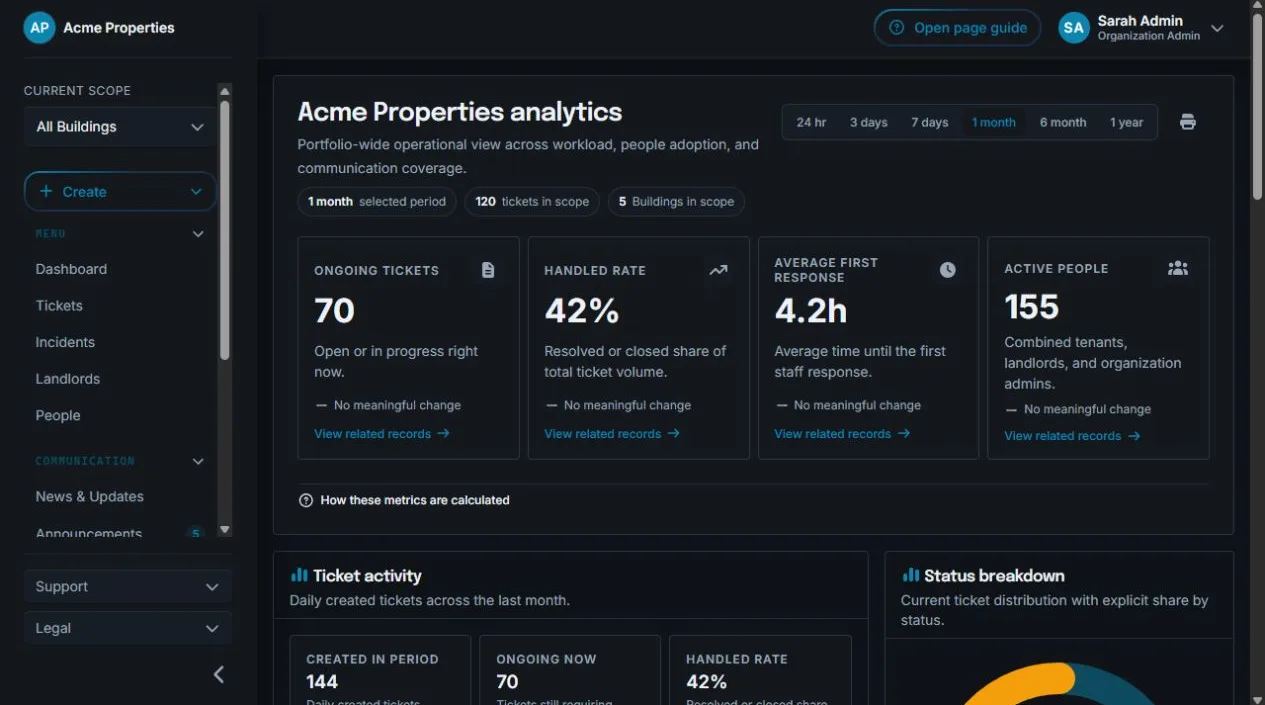
Task: Open Incidents from the sidebar
Action: (65, 342)
